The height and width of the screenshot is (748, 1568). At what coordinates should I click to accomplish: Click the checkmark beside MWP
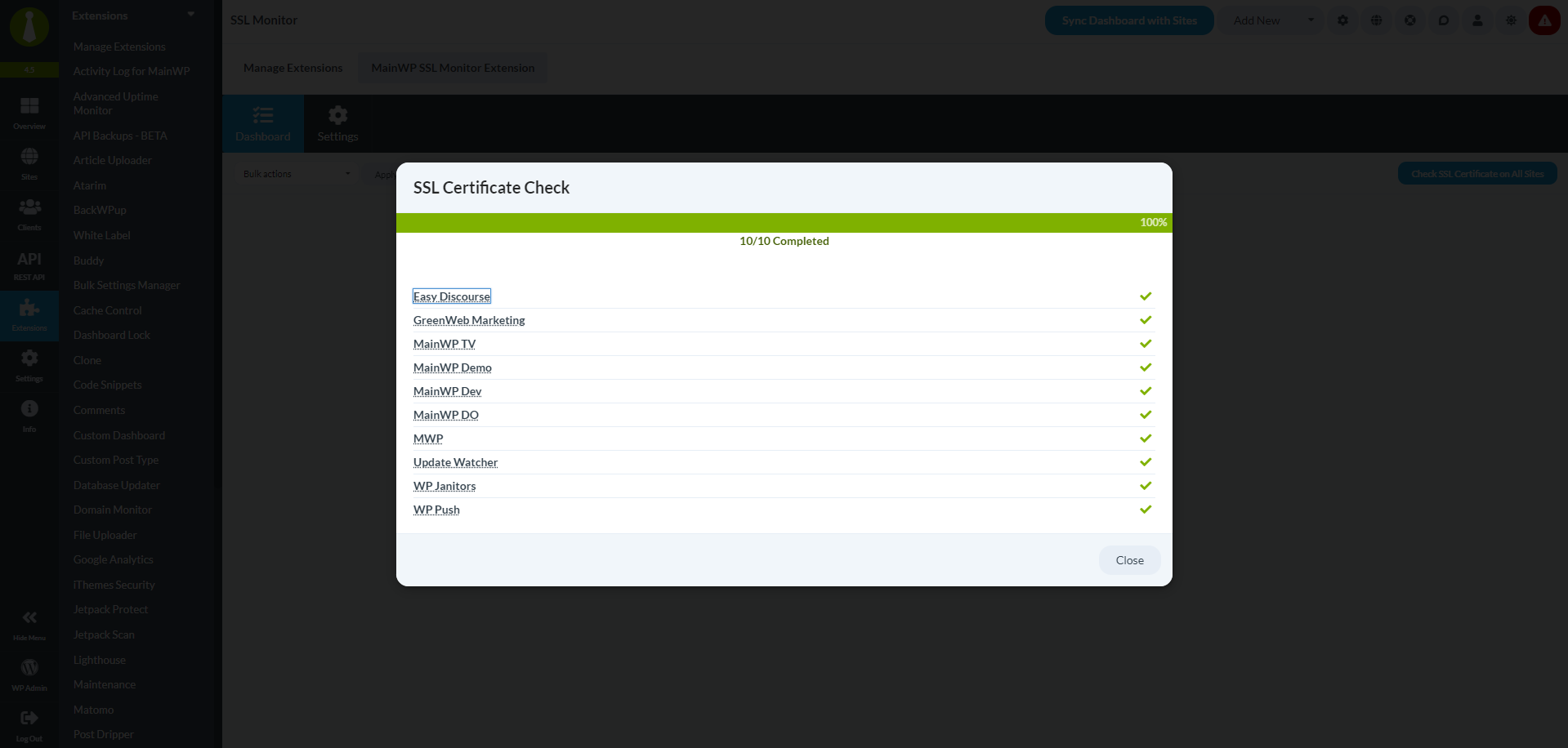pos(1146,439)
